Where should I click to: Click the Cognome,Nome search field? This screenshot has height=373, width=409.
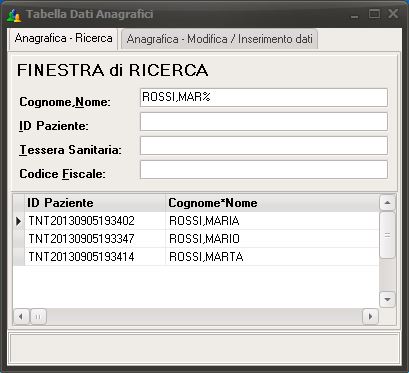(x=264, y=97)
